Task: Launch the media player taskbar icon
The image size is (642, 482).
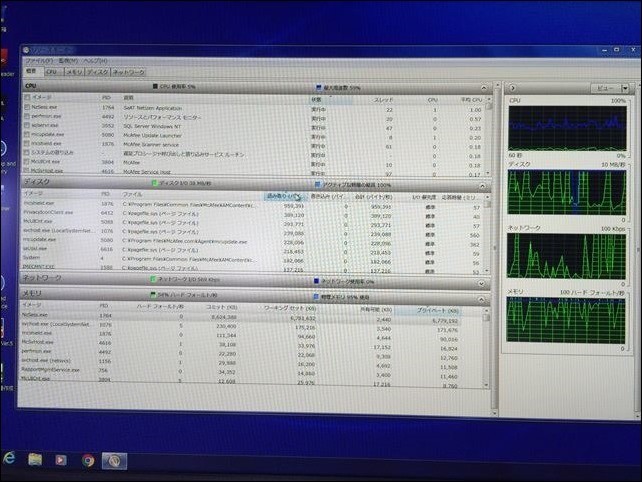Action: 61,460
